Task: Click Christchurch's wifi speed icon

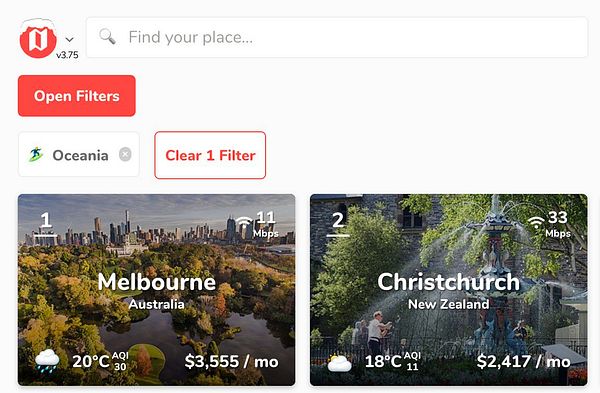Action: point(536,222)
